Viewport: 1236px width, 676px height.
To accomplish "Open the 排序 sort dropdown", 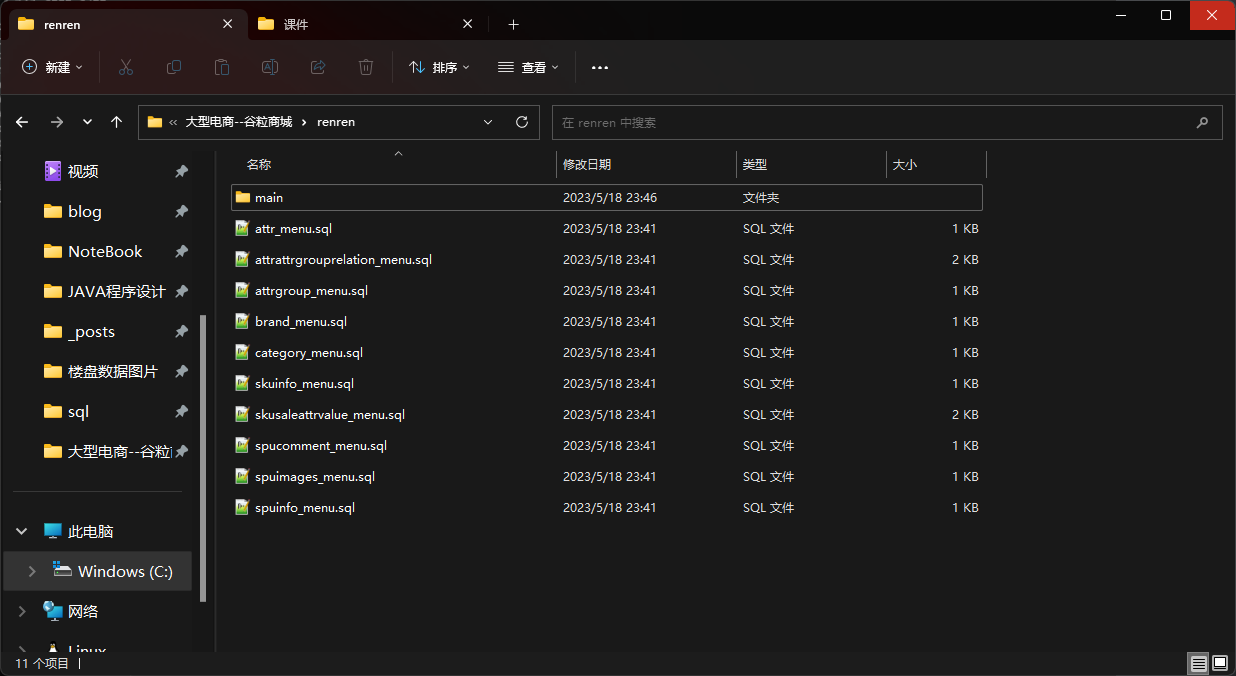I will [x=439, y=67].
